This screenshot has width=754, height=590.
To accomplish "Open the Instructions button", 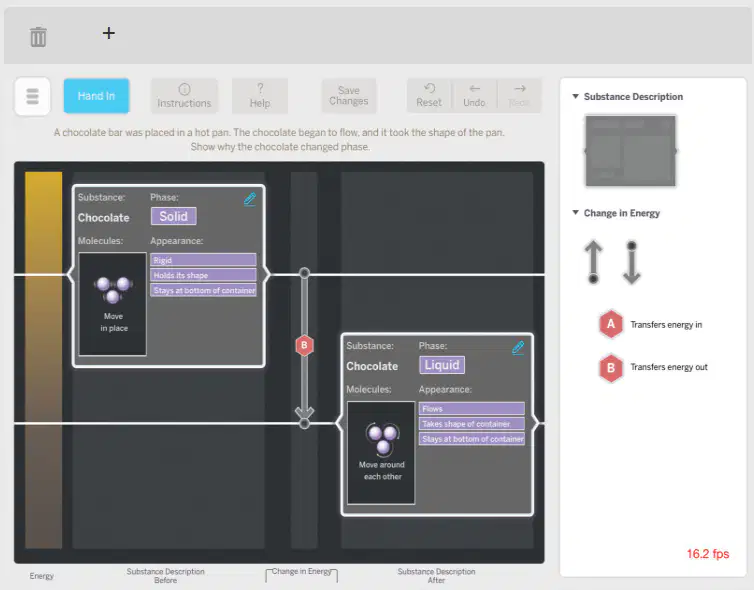I will (184, 96).
